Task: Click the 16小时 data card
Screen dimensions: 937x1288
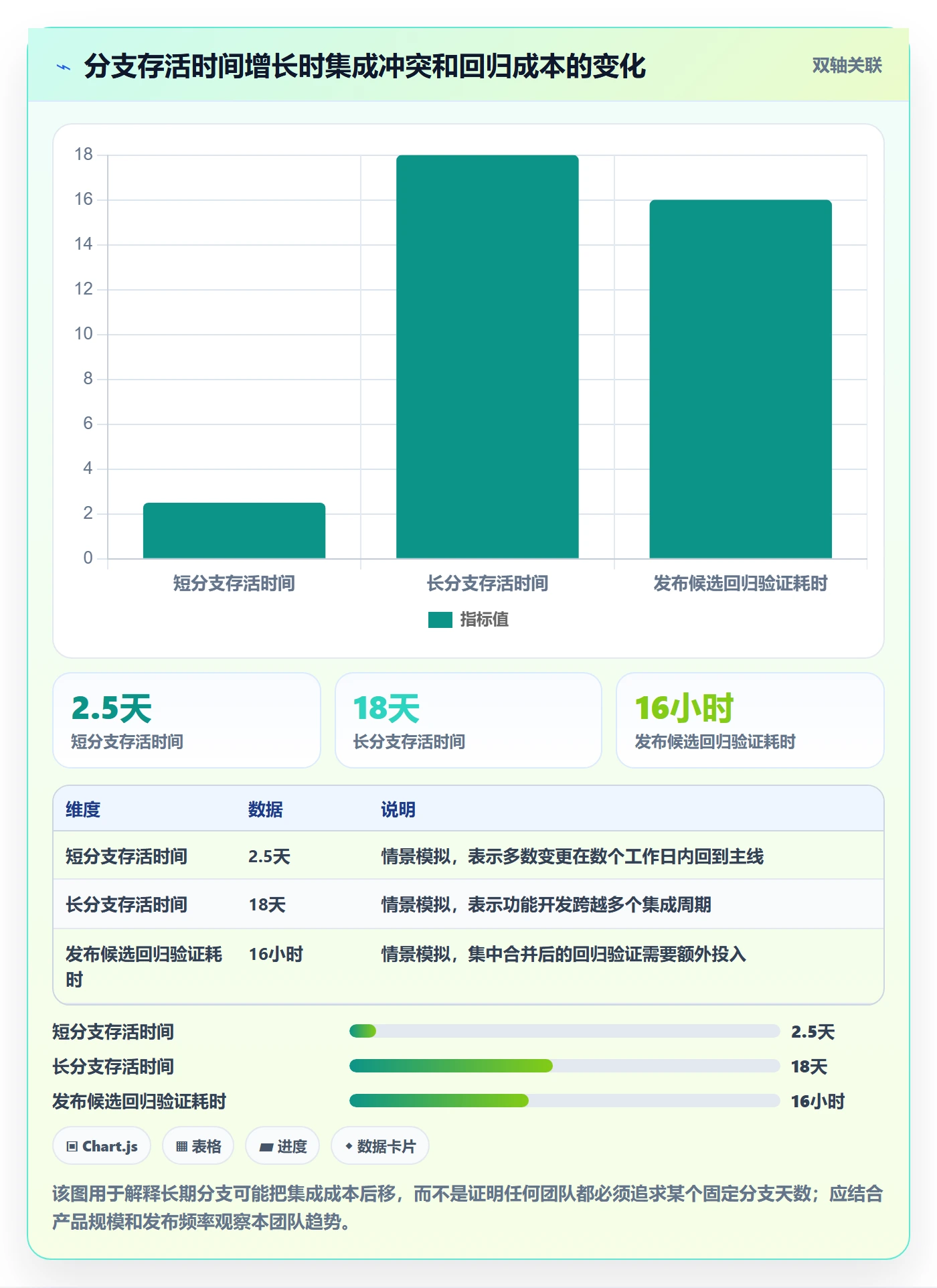Action: (750, 720)
